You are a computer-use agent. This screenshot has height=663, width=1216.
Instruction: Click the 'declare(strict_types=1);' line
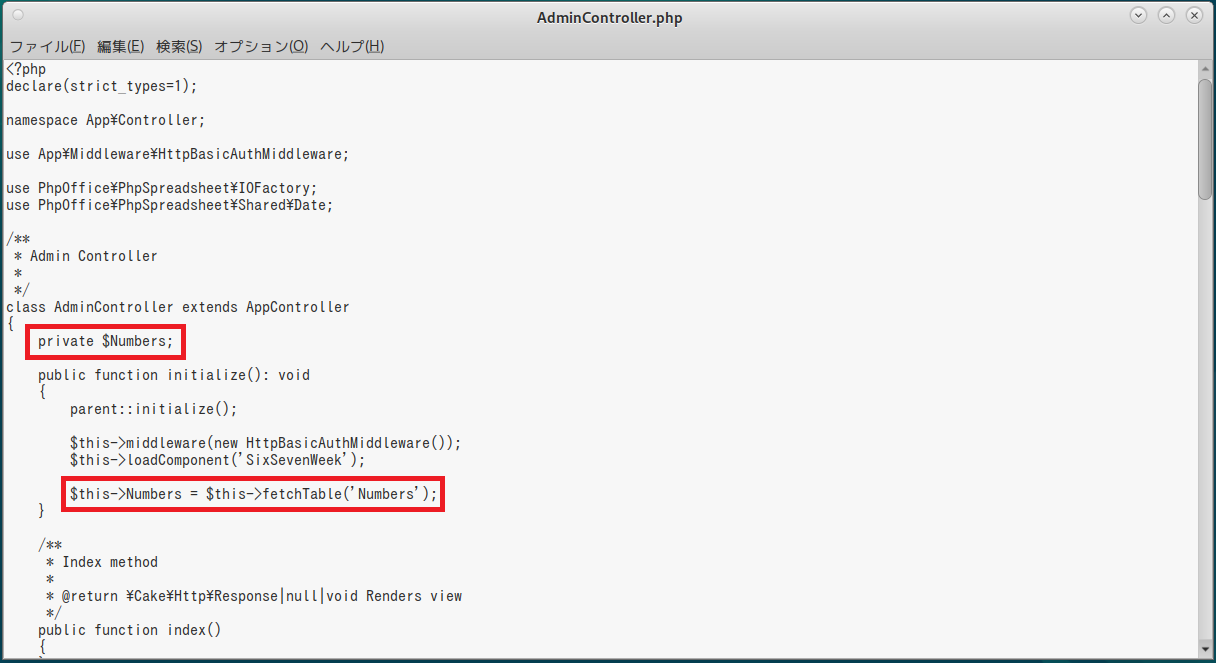coord(101,86)
